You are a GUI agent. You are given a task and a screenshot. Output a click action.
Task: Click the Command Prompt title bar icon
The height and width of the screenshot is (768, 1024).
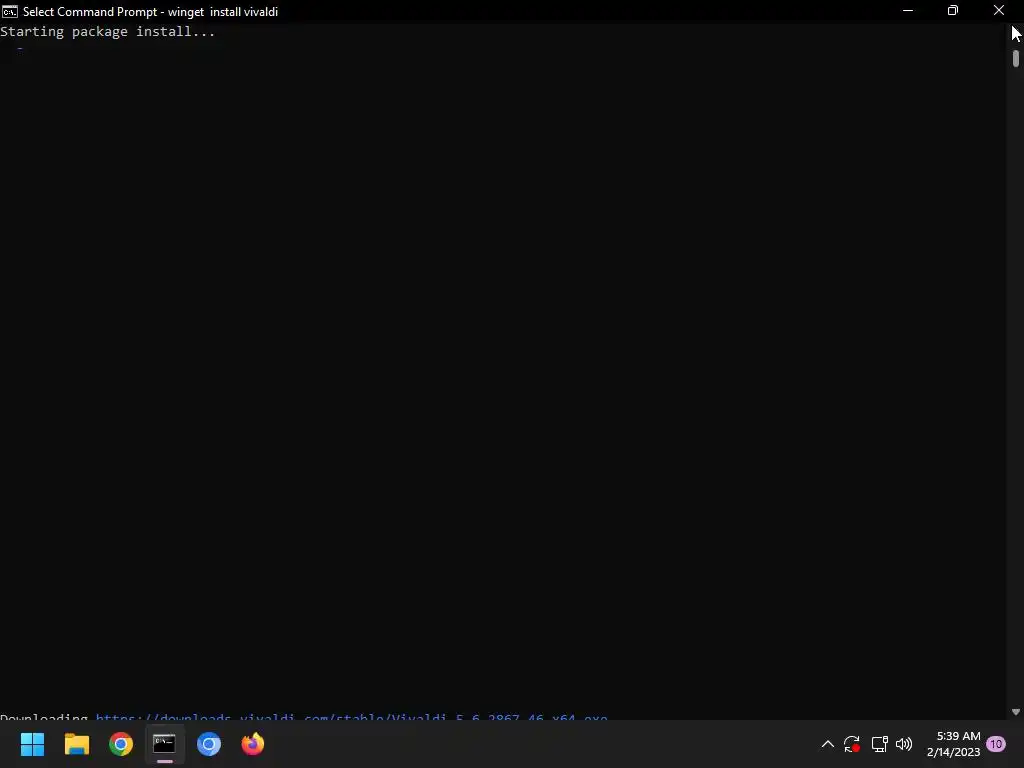[10, 11]
